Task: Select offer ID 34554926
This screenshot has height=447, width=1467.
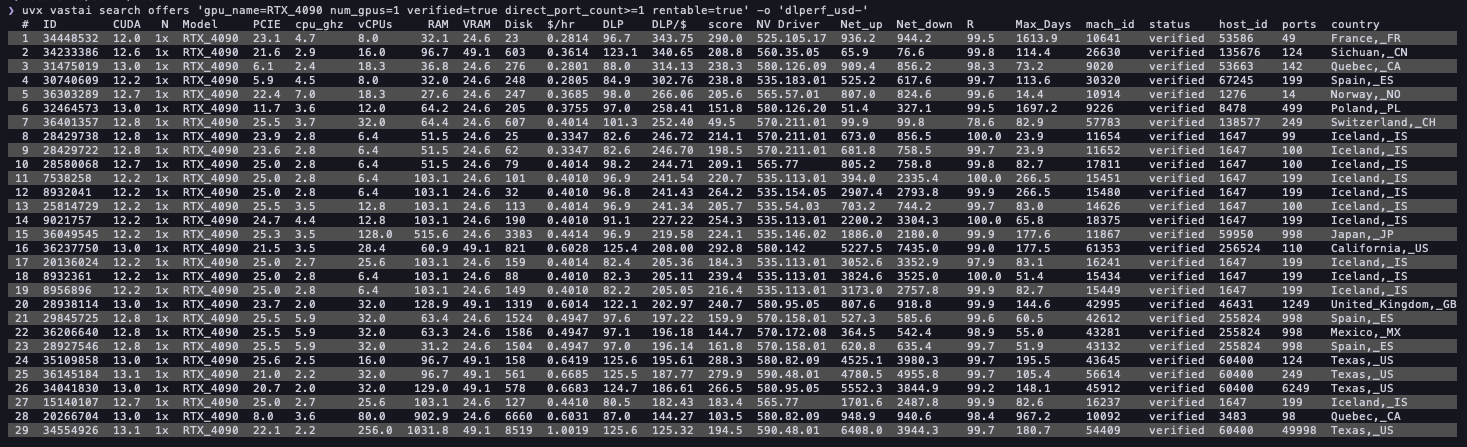Action: 71,430
